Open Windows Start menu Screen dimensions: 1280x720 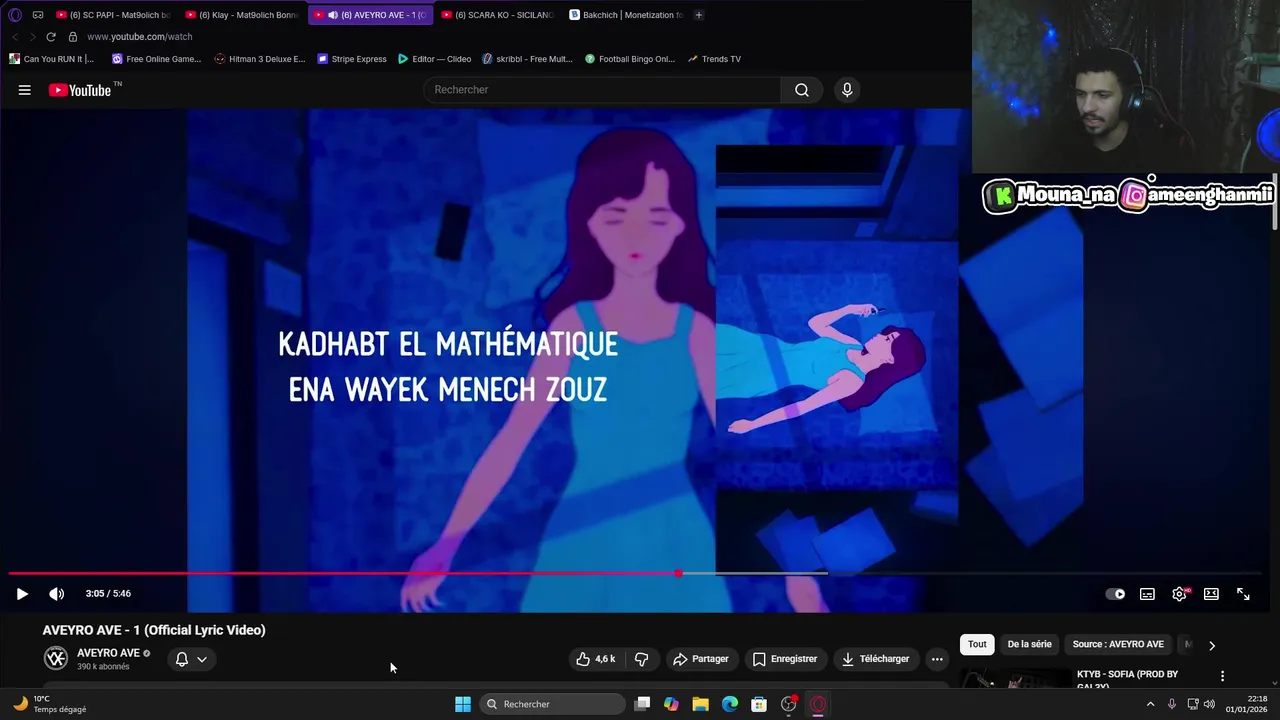[463, 704]
